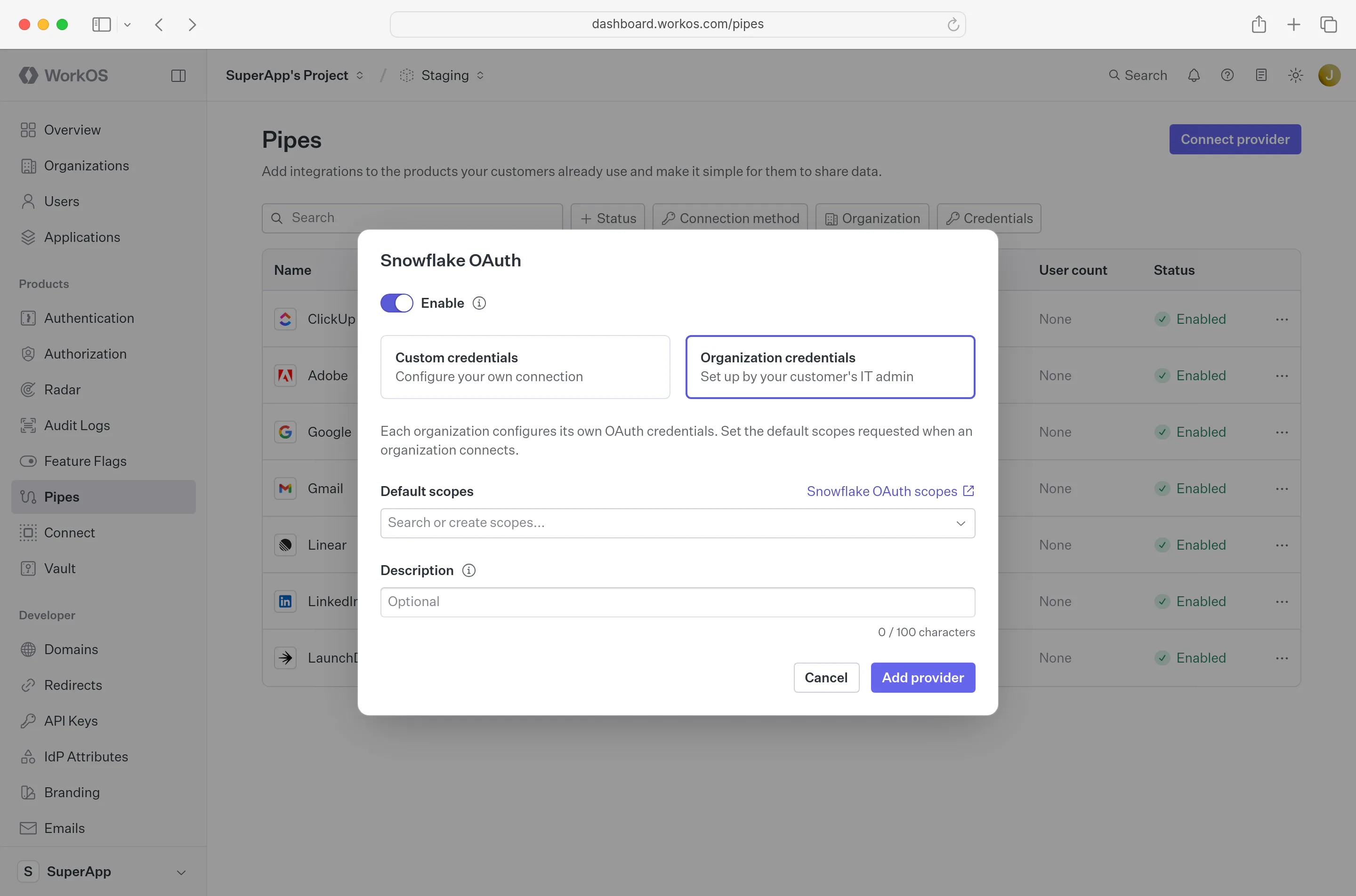This screenshot has height=896, width=1356.
Task: Expand the Default scopes chevron arrow
Action: point(960,523)
